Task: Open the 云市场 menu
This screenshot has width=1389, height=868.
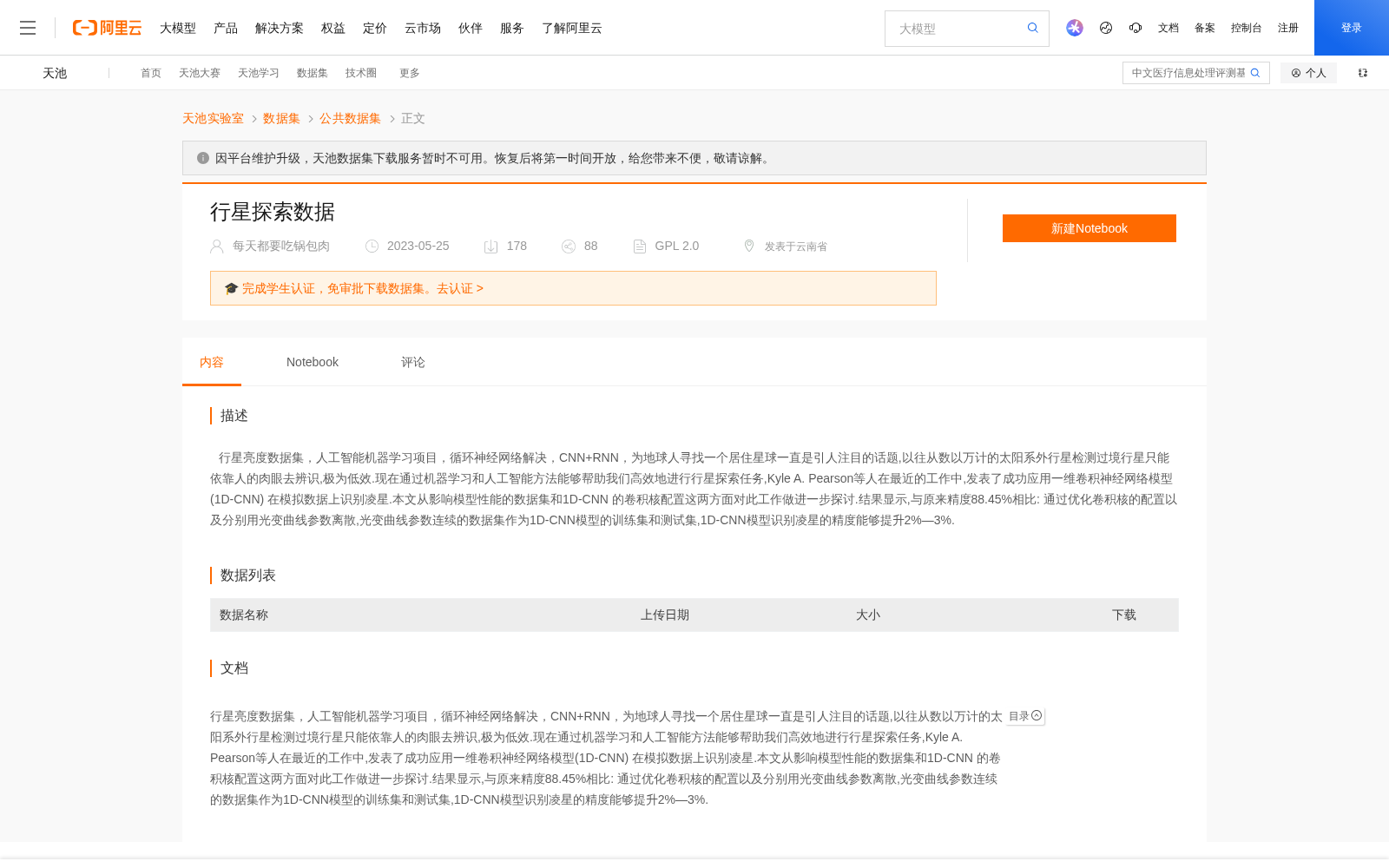Action: point(423,28)
